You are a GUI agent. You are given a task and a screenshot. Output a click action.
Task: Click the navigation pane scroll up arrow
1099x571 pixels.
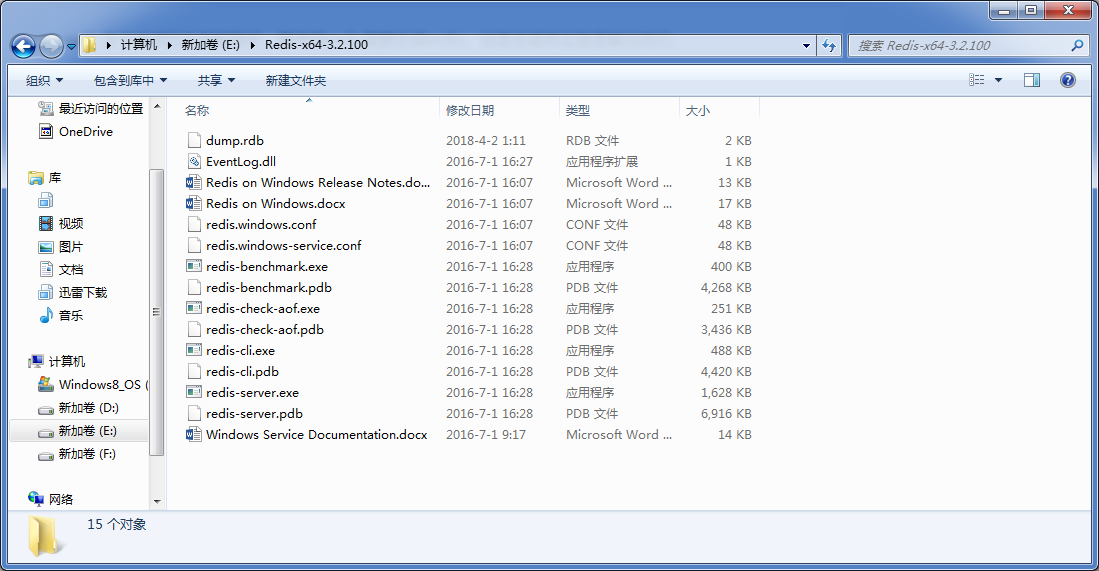tap(157, 106)
